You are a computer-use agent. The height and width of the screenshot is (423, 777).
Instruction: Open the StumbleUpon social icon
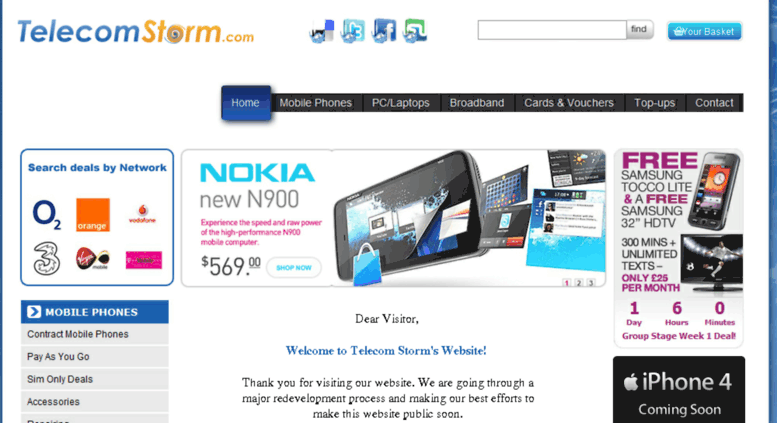click(415, 31)
